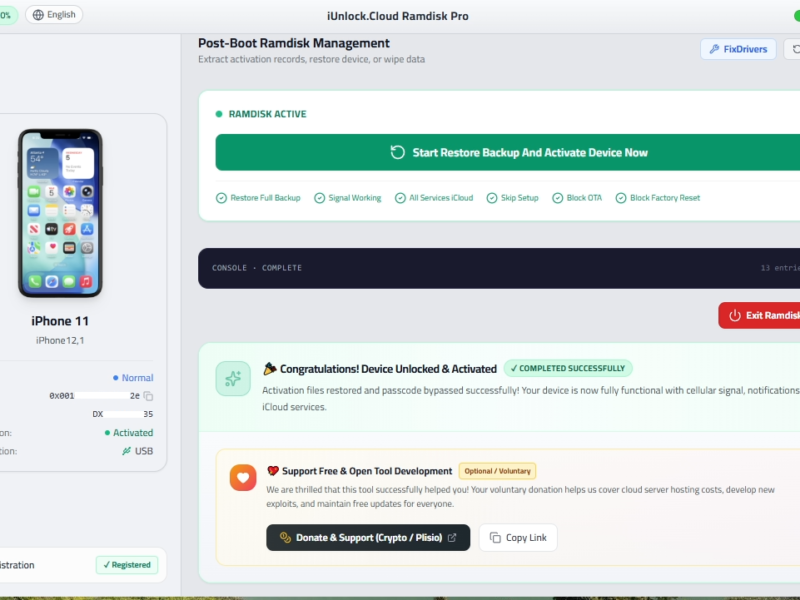
Task: Click the Skip Setup check icon
Action: (x=492, y=198)
